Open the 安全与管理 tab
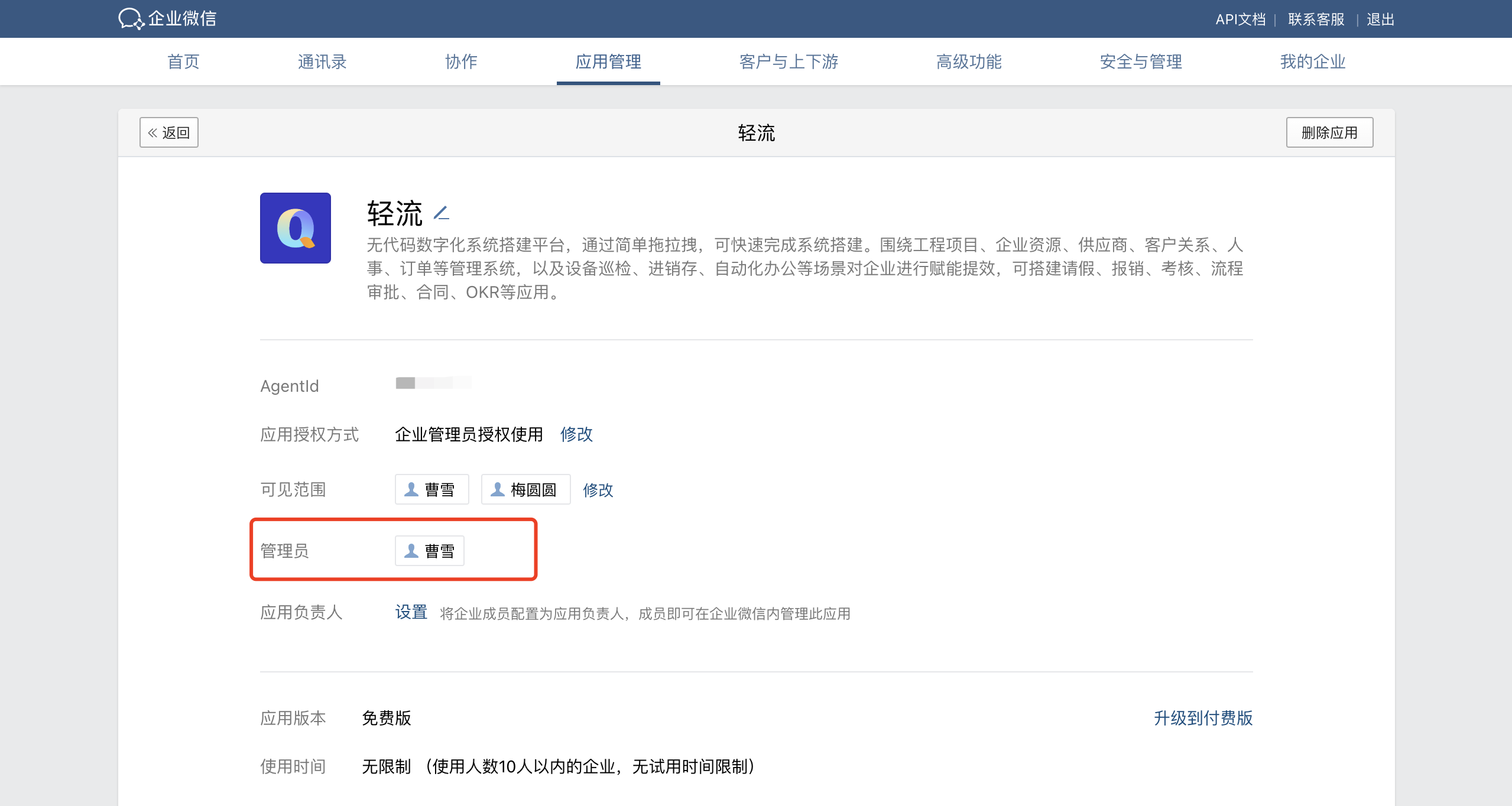 click(x=1141, y=61)
